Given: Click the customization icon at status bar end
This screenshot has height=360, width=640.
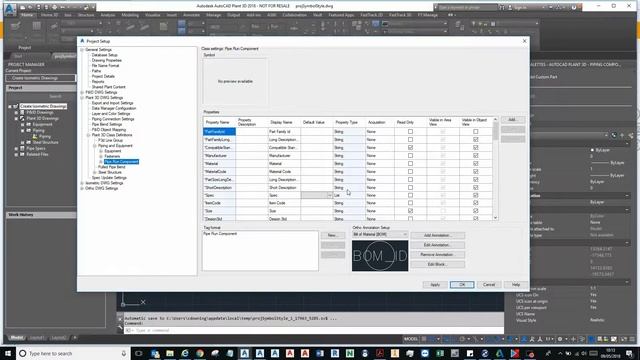Looking at the screenshot, I should pyautogui.click(x=632, y=339).
